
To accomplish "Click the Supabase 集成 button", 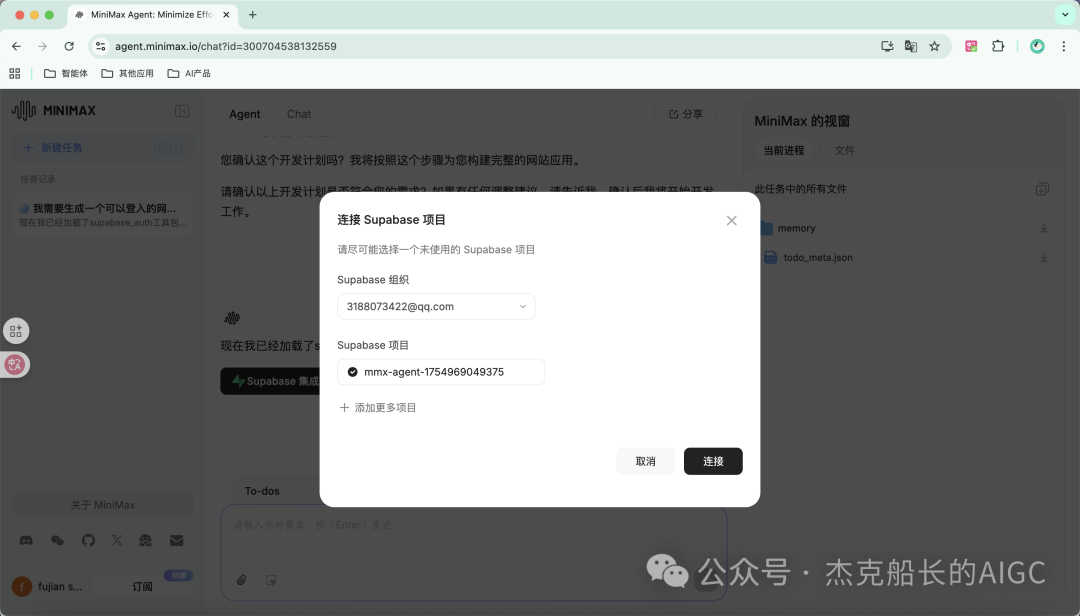I will (271, 381).
